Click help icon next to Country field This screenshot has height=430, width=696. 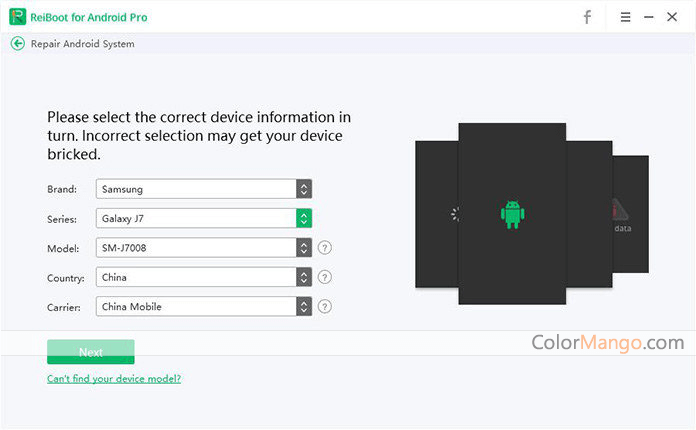(x=325, y=277)
